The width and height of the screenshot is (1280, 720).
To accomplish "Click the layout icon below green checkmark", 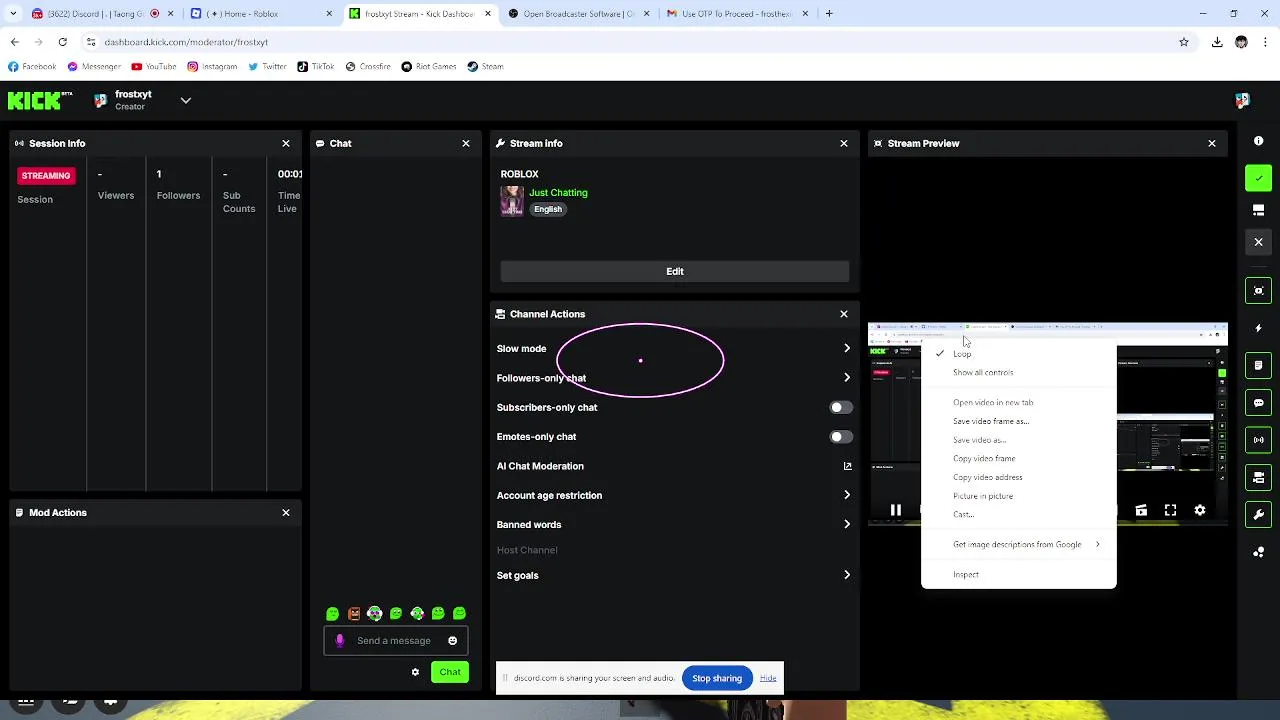I will pos(1258,210).
